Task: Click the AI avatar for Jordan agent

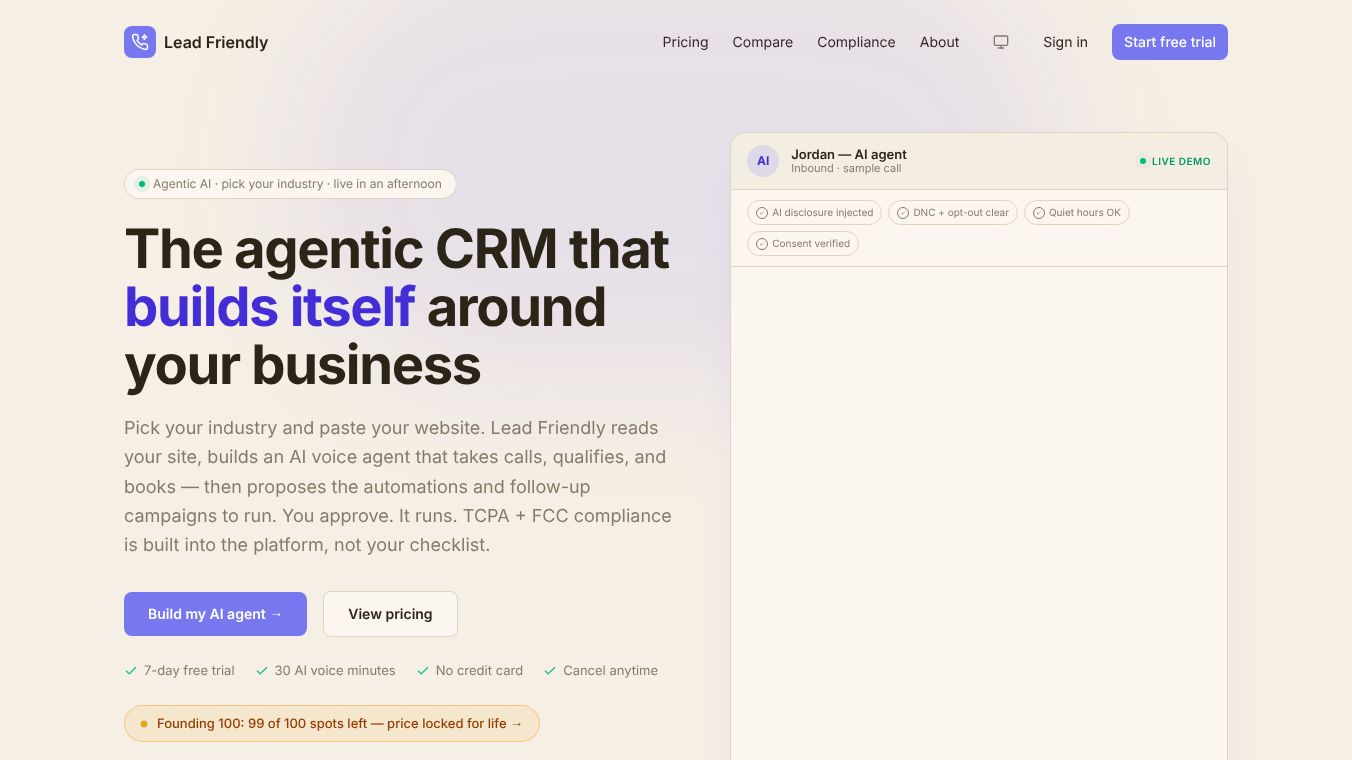Action: pyautogui.click(x=763, y=161)
